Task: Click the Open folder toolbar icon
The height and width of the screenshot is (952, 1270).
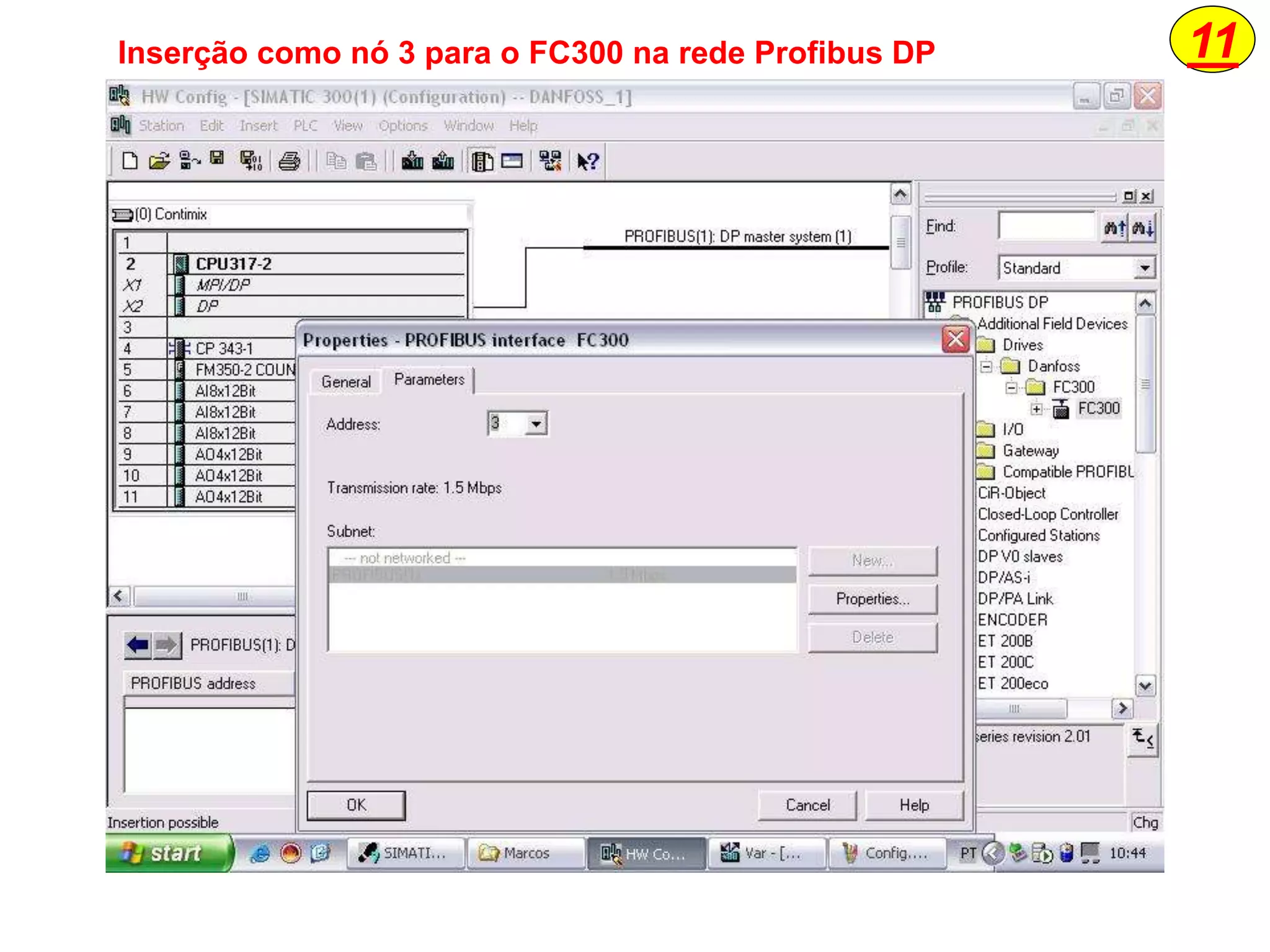Action: (159, 161)
